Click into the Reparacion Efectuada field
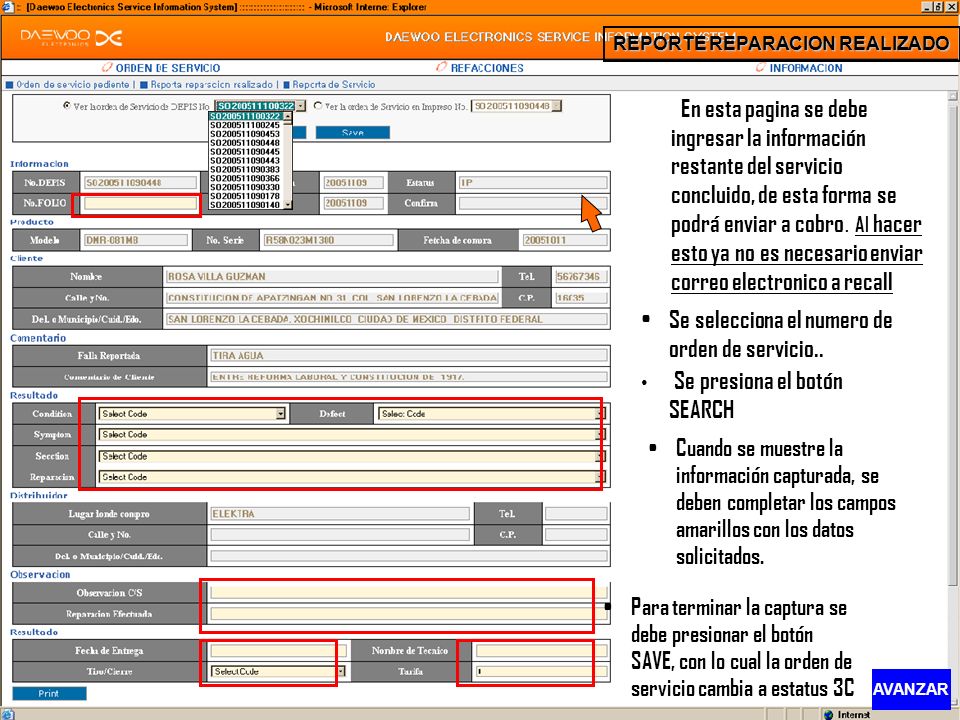Screen dimensions: 960x720 (408, 614)
